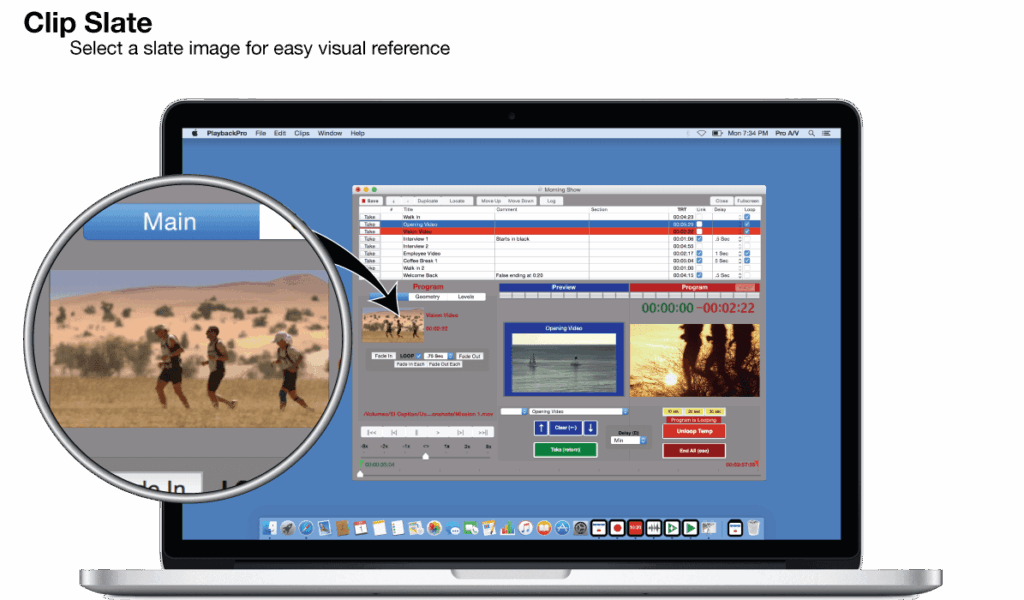This screenshot has width=1024, height=600.
Task: Click the Move Down button
Action: [520, 201]
